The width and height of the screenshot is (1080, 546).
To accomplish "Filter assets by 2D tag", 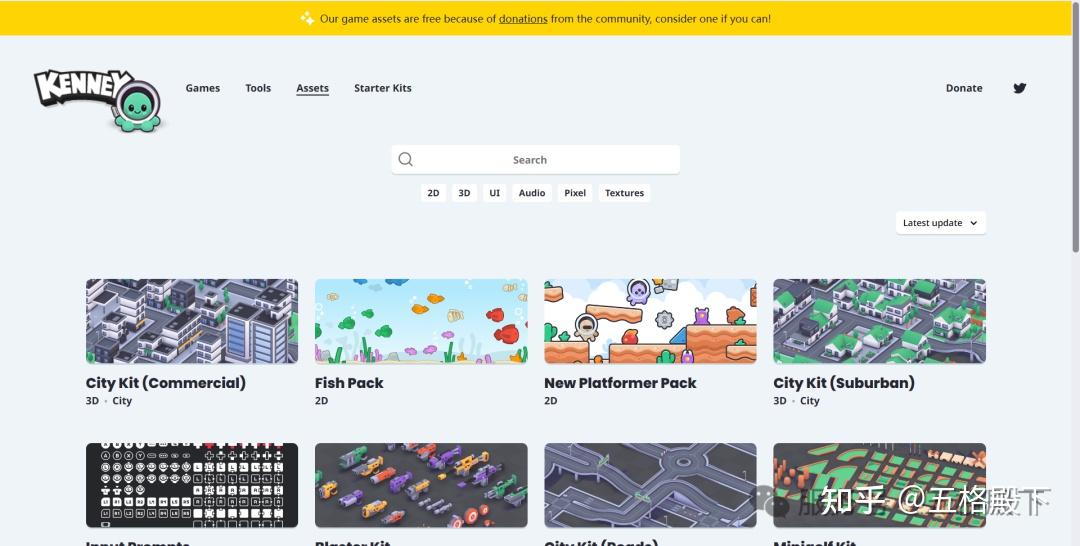I will 433,193.
